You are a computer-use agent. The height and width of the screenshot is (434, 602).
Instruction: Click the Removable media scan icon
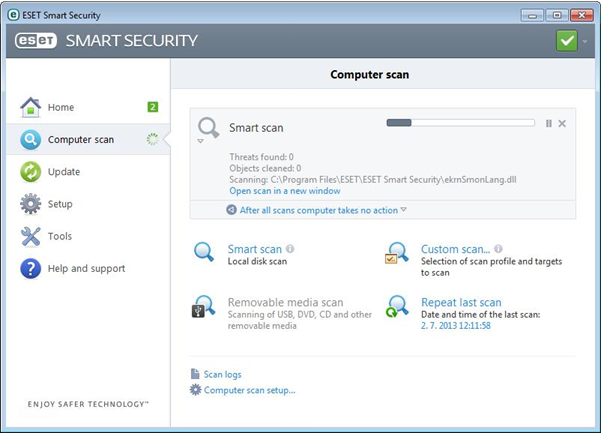click(204, 306)
